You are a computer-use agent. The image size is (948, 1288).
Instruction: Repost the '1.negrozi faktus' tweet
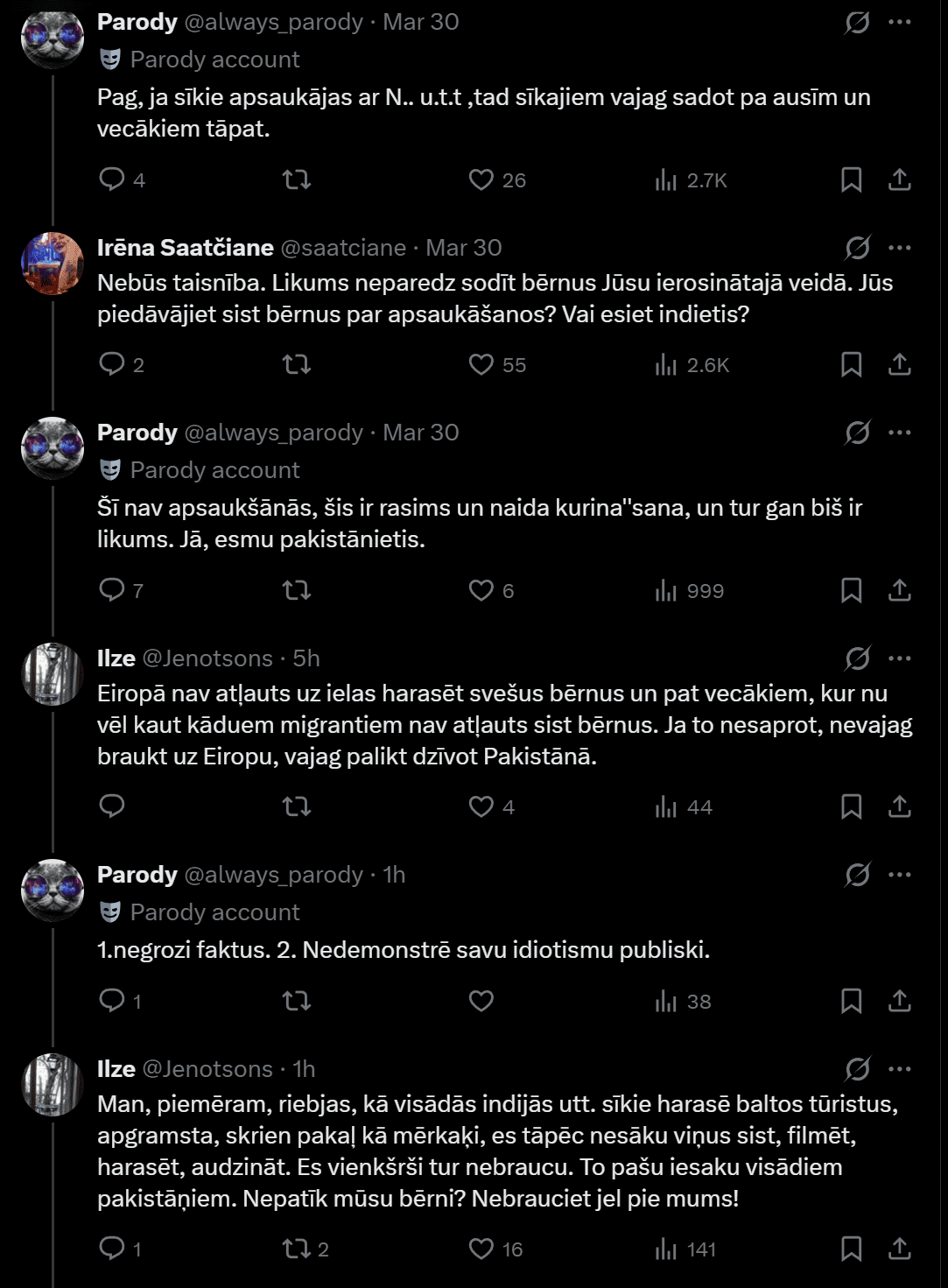click(x=297, y=1001)
